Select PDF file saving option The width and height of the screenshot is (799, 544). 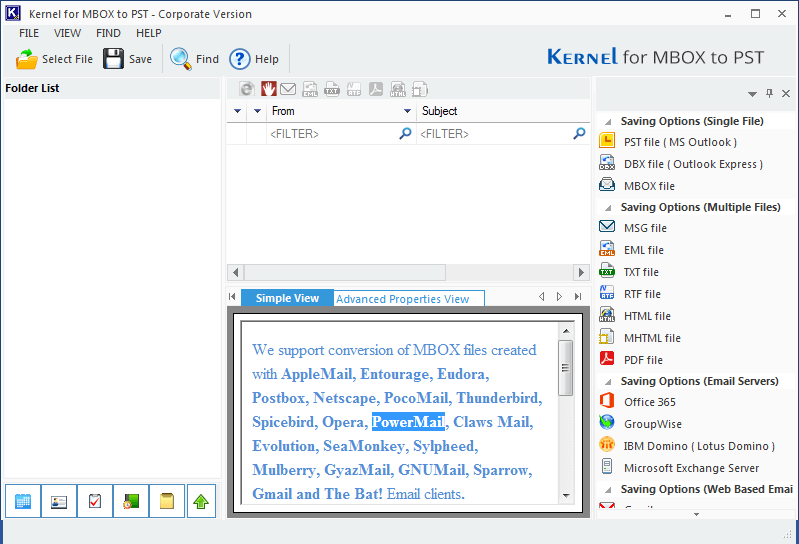point(643,360)
